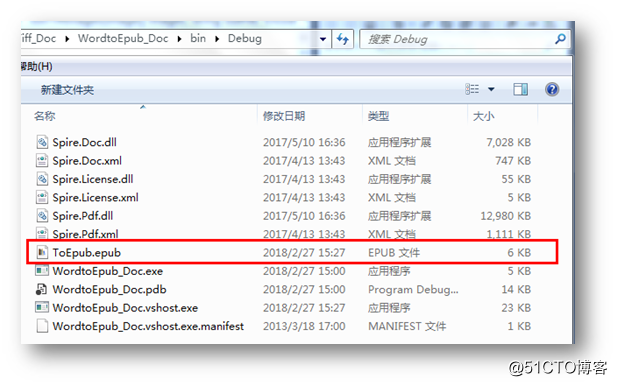
Task: Select the Spire.License.dll file name
Action: click(93, 179)
